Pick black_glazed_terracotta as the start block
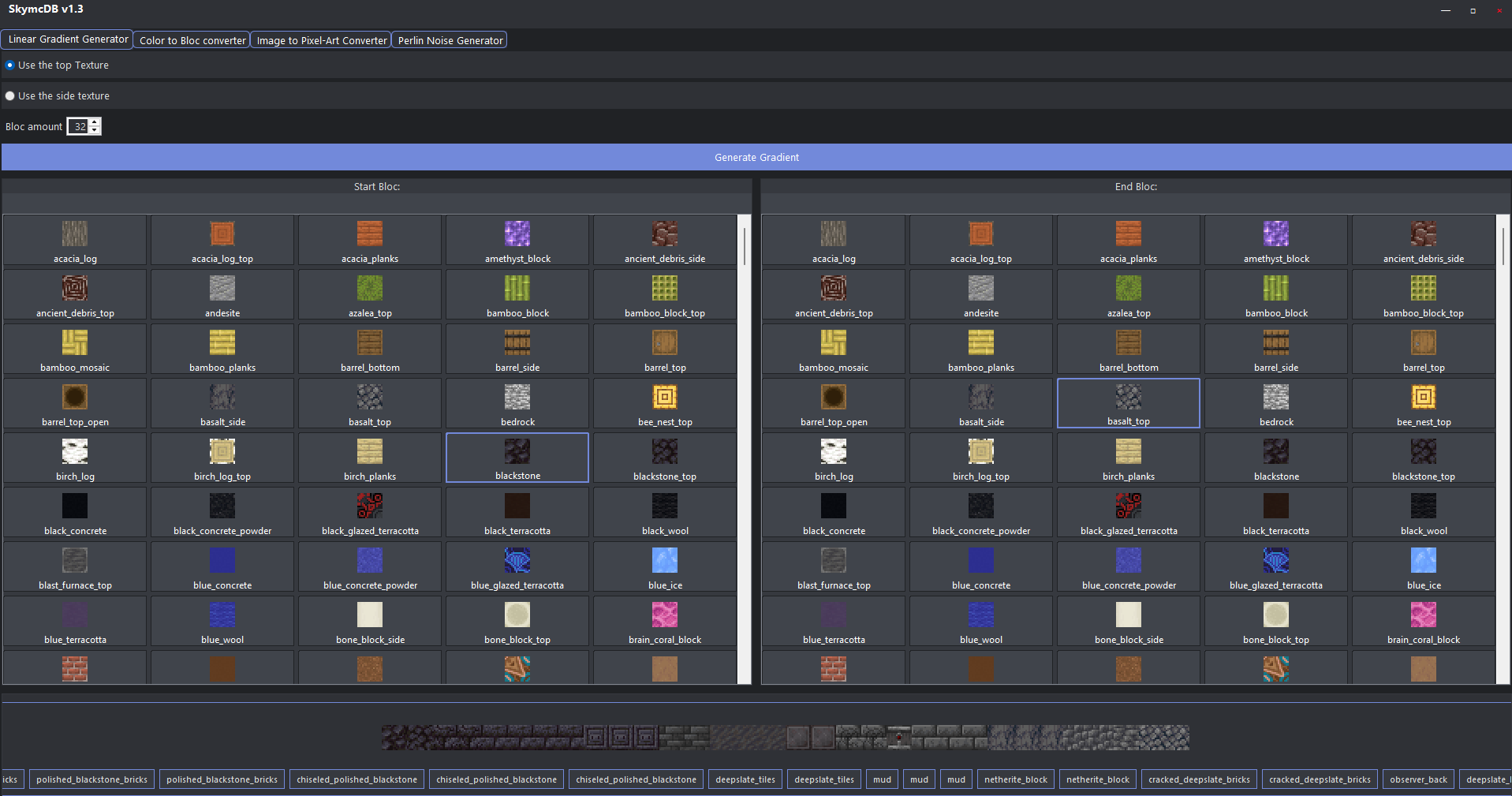The height and width of the screenshot is (796, 1512). pyautogui.click(x=369, y=512)
